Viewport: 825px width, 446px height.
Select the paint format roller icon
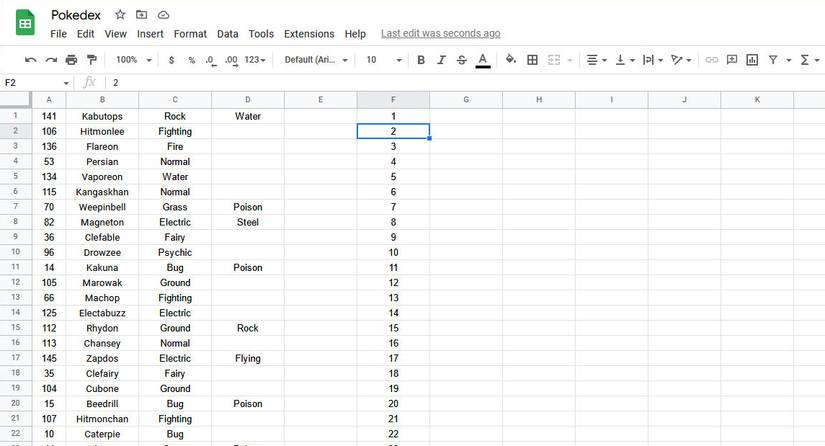pos(92,60)
